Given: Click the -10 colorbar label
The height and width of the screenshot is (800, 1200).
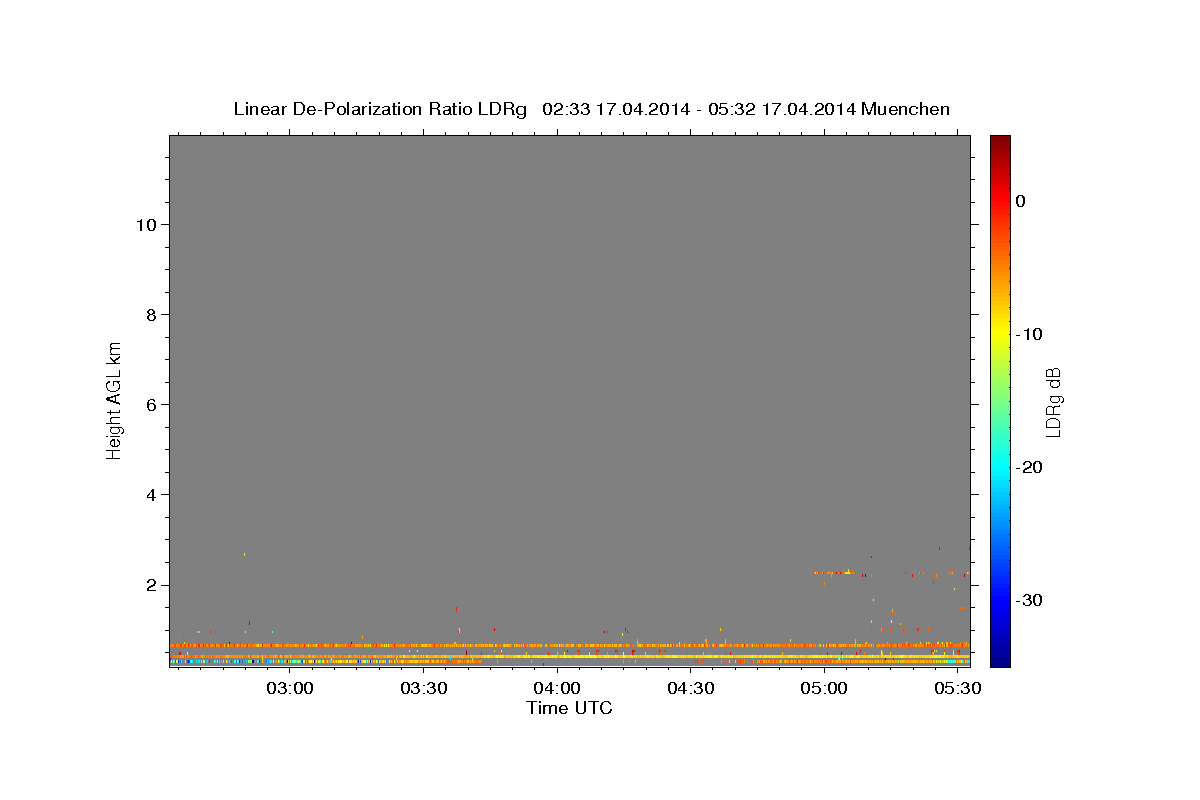Looking at the screenshot, I should click(1029, 334).
